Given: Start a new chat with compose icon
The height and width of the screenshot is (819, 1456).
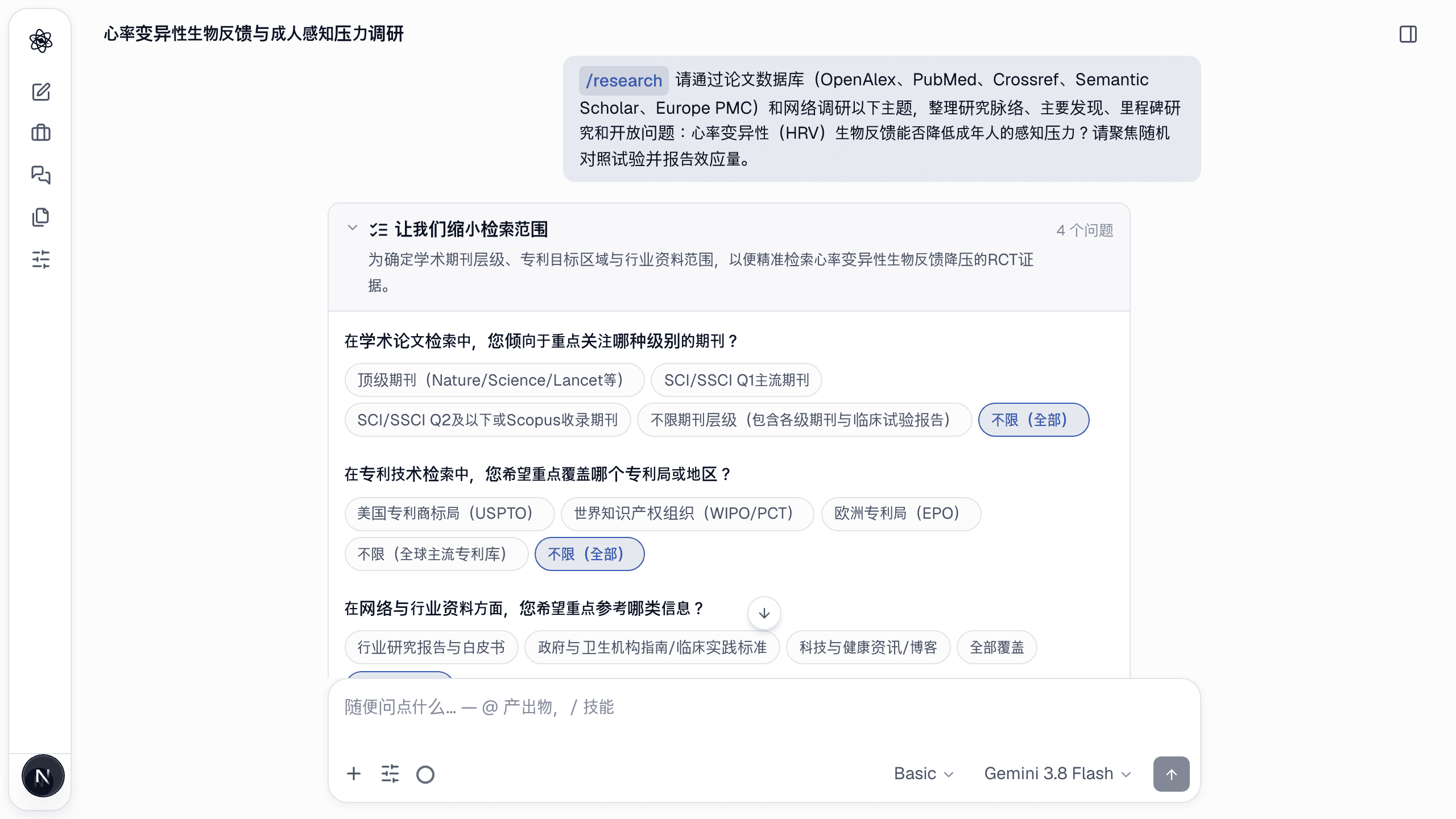Looking at the screenshot, I should (41, 92).
